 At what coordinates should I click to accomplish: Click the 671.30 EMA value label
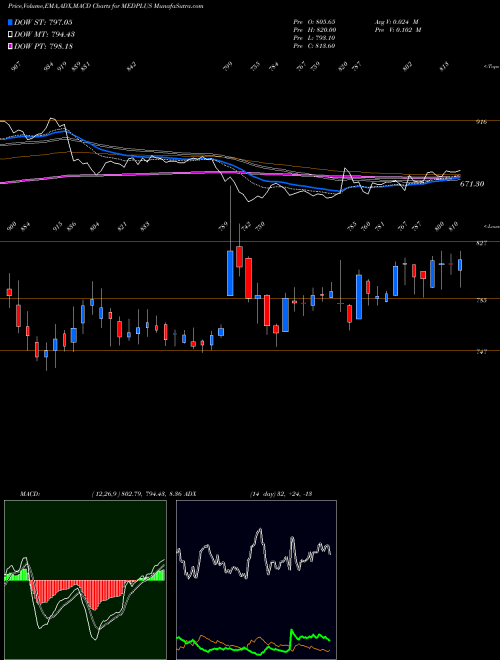pos(472,184)
